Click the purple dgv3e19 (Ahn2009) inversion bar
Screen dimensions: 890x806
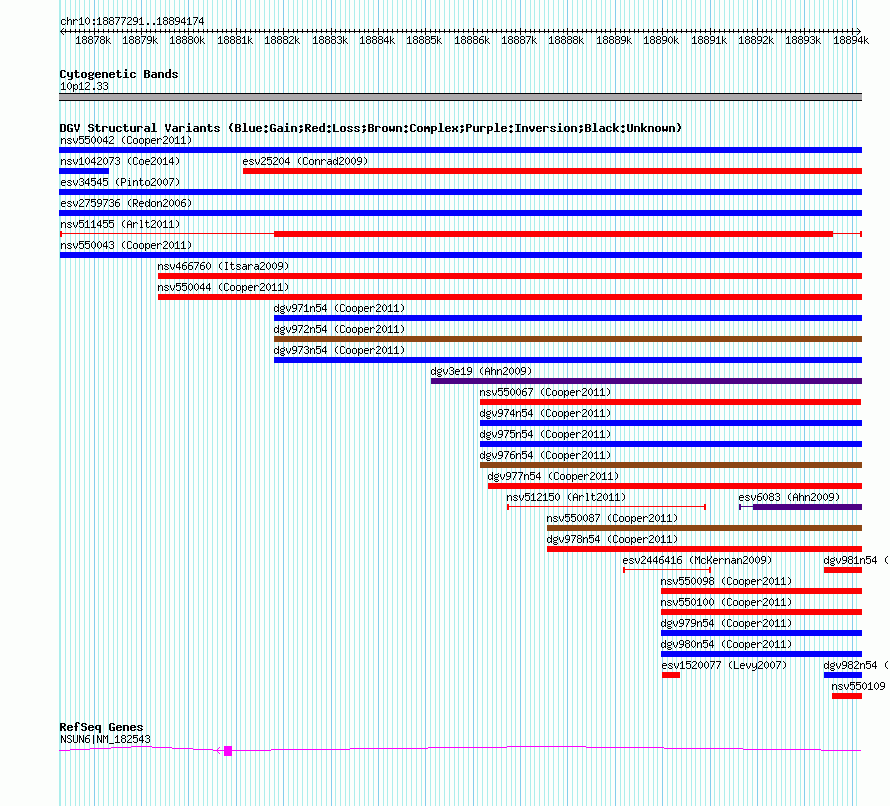coord(646,381)
